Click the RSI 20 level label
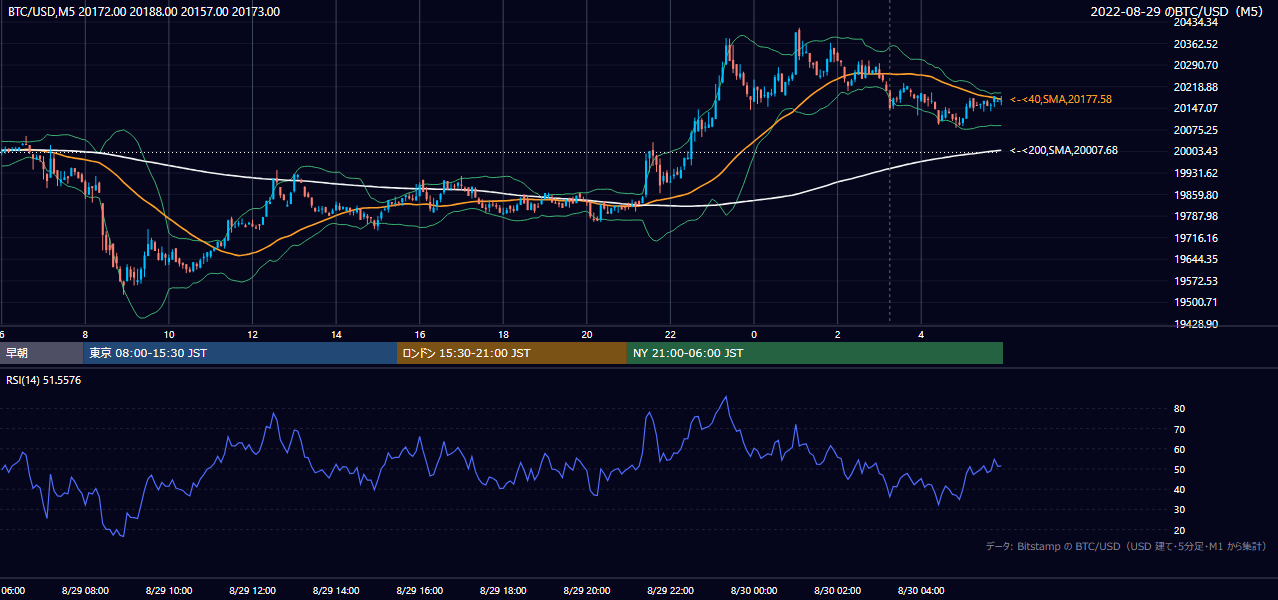Image resolution: width=1278 pixels, height=600 pixels. 1179,530
